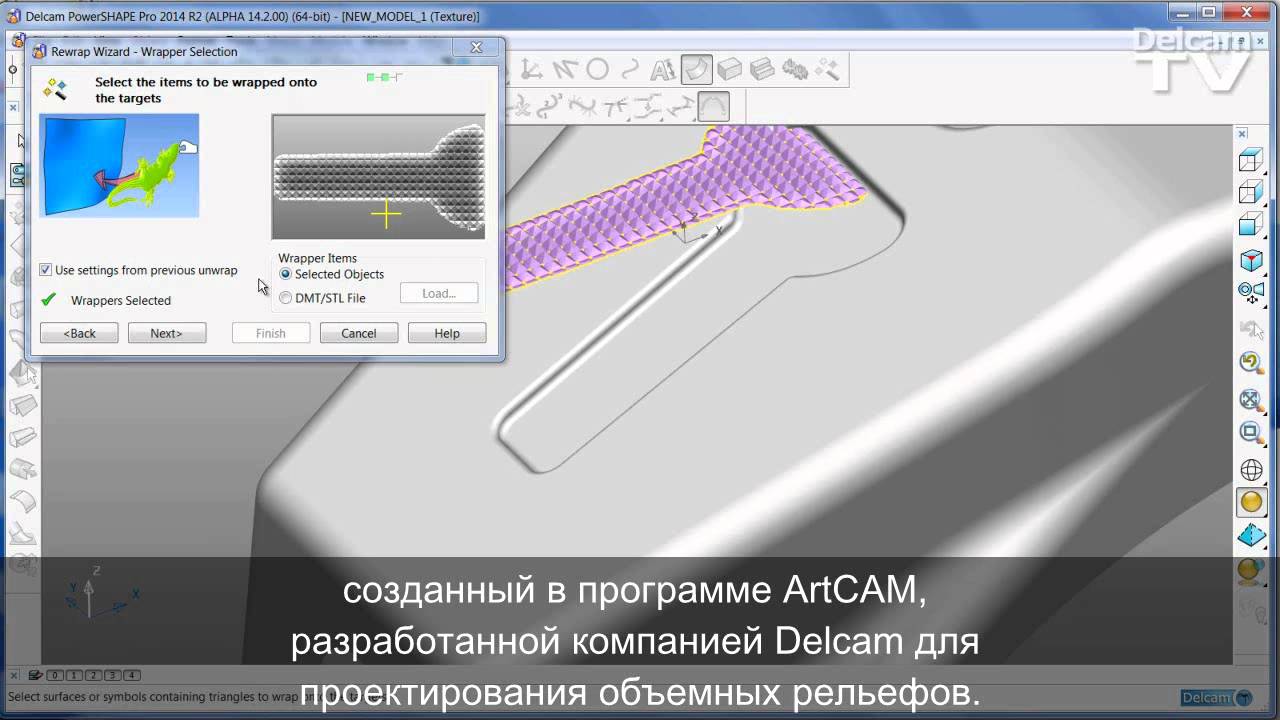Click the Delcam logo in status bar
This screenshot has height=720, width=1280.
pyautogui.click(x=1216, y=697)
